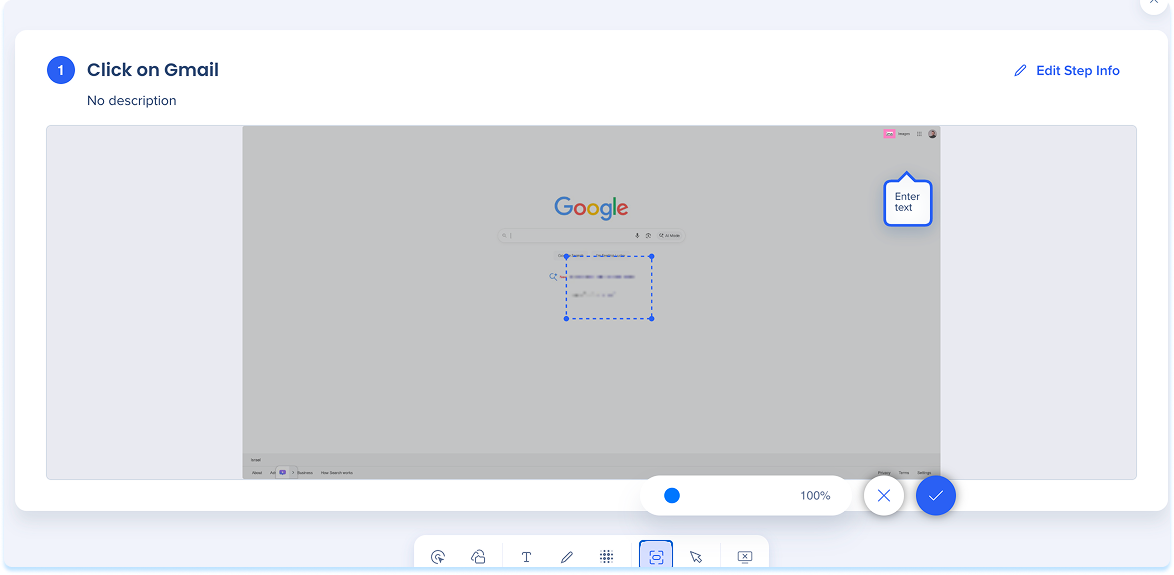Viewport: 1174px width, 575px height.
Task: Click the "Enter text" tooltip bubble
Action: tap(907, 202)
